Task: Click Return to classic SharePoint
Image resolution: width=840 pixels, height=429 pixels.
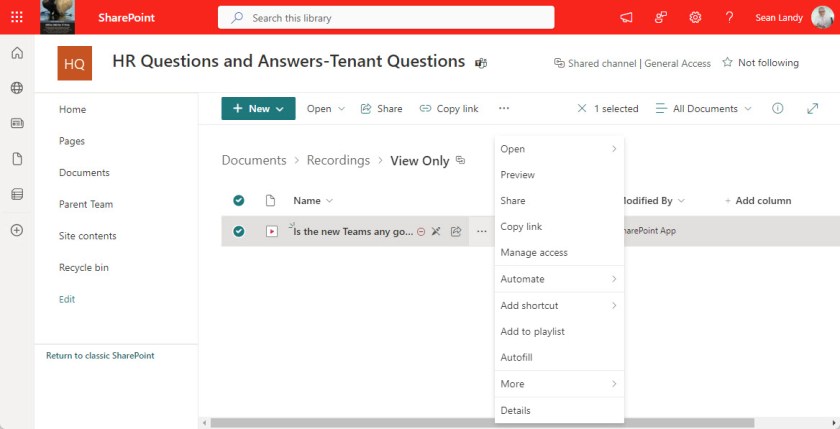Action: pyautogui.click(x=100, y=355)
